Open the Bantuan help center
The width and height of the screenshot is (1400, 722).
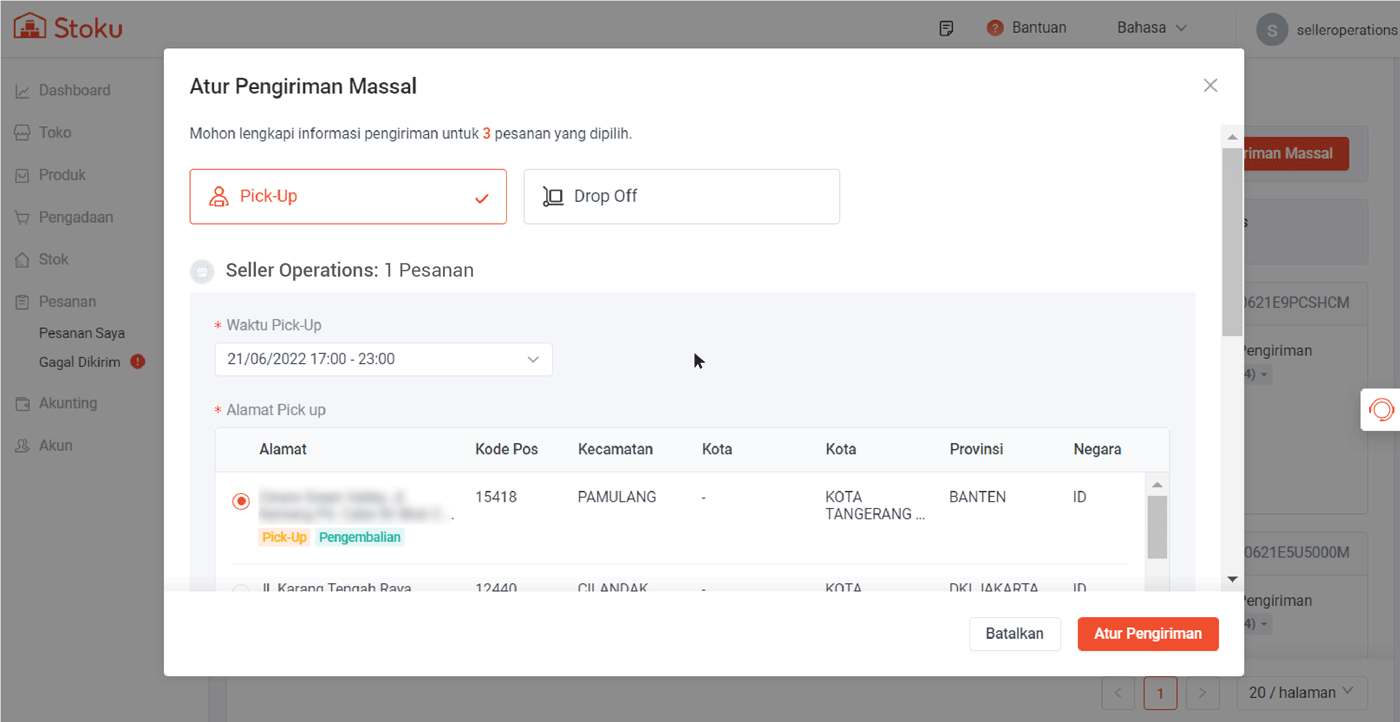1037,28
